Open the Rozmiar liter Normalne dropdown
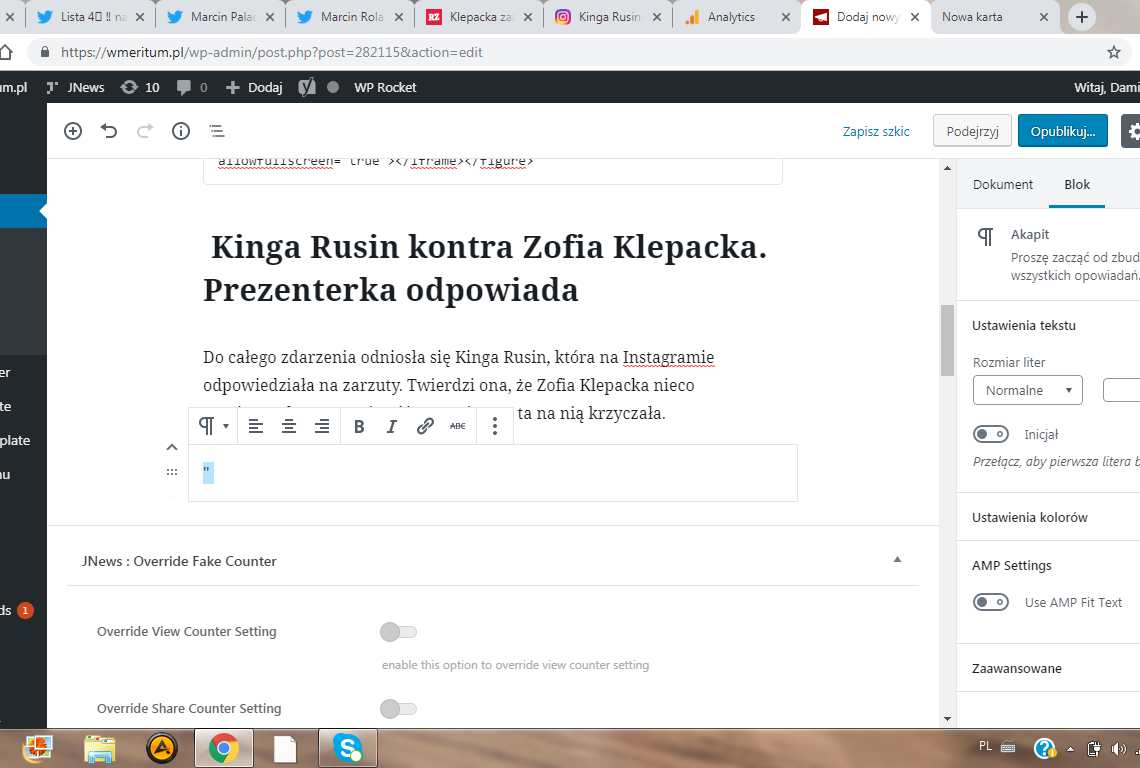1140x768 pixels. pos(1027,390)
